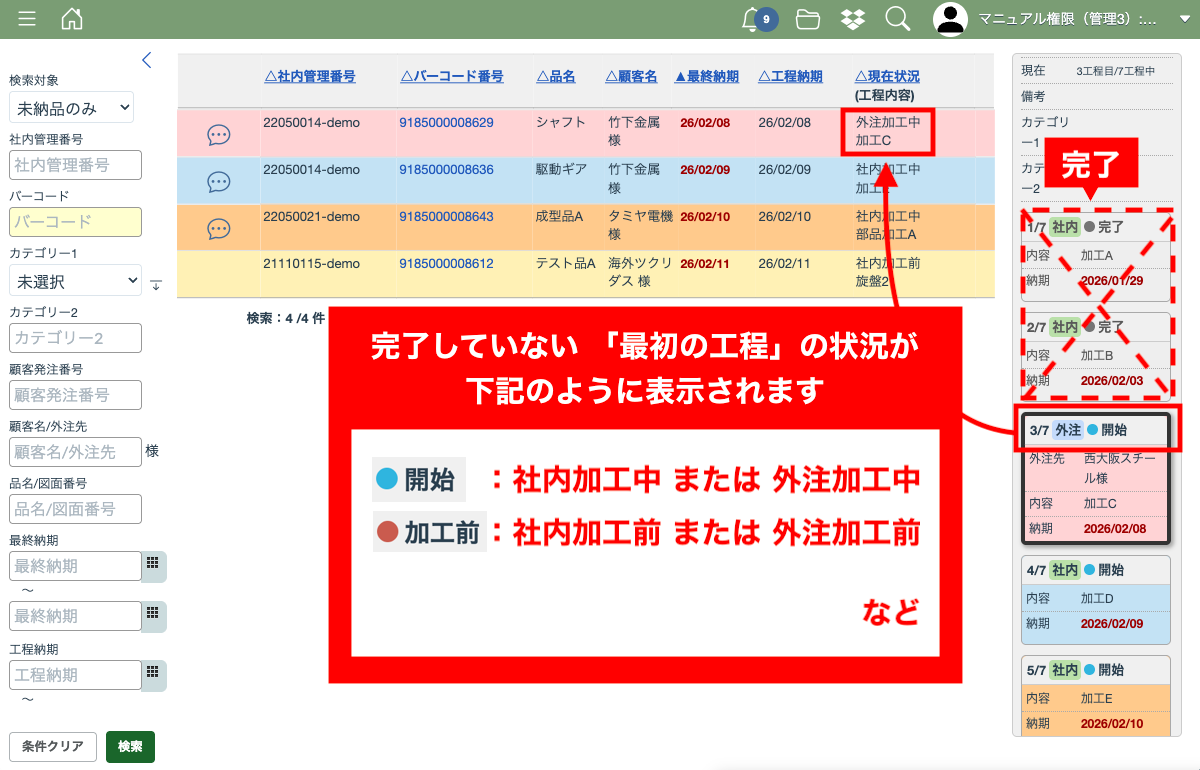Viewport: 1200px width, 770px height.
Task: Sort by 社内管理番号 column header
Action: coord(310,77)
